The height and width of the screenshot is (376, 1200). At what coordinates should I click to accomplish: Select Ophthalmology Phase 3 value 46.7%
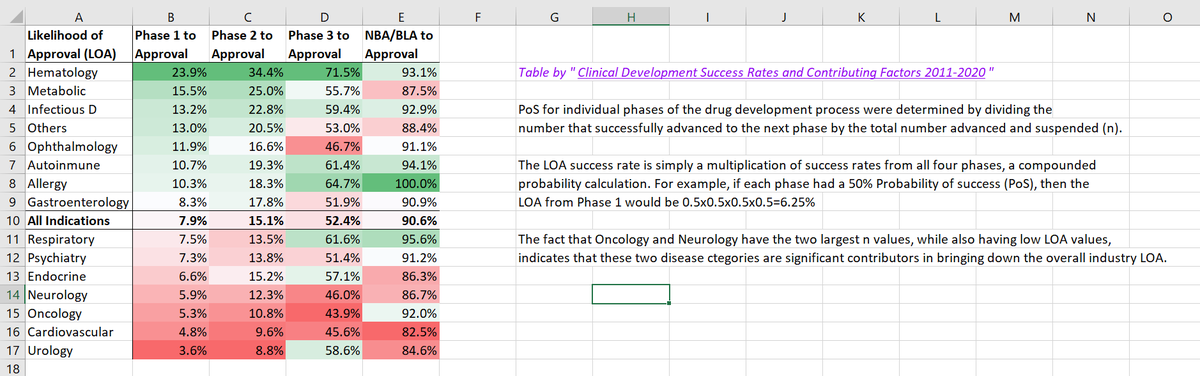325,147
